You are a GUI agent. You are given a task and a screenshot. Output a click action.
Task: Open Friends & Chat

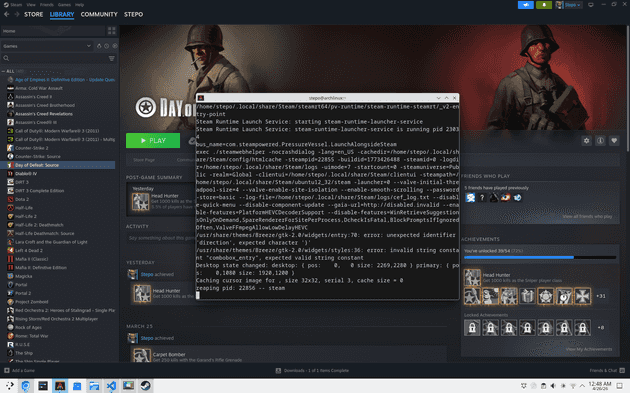(607, 370)
